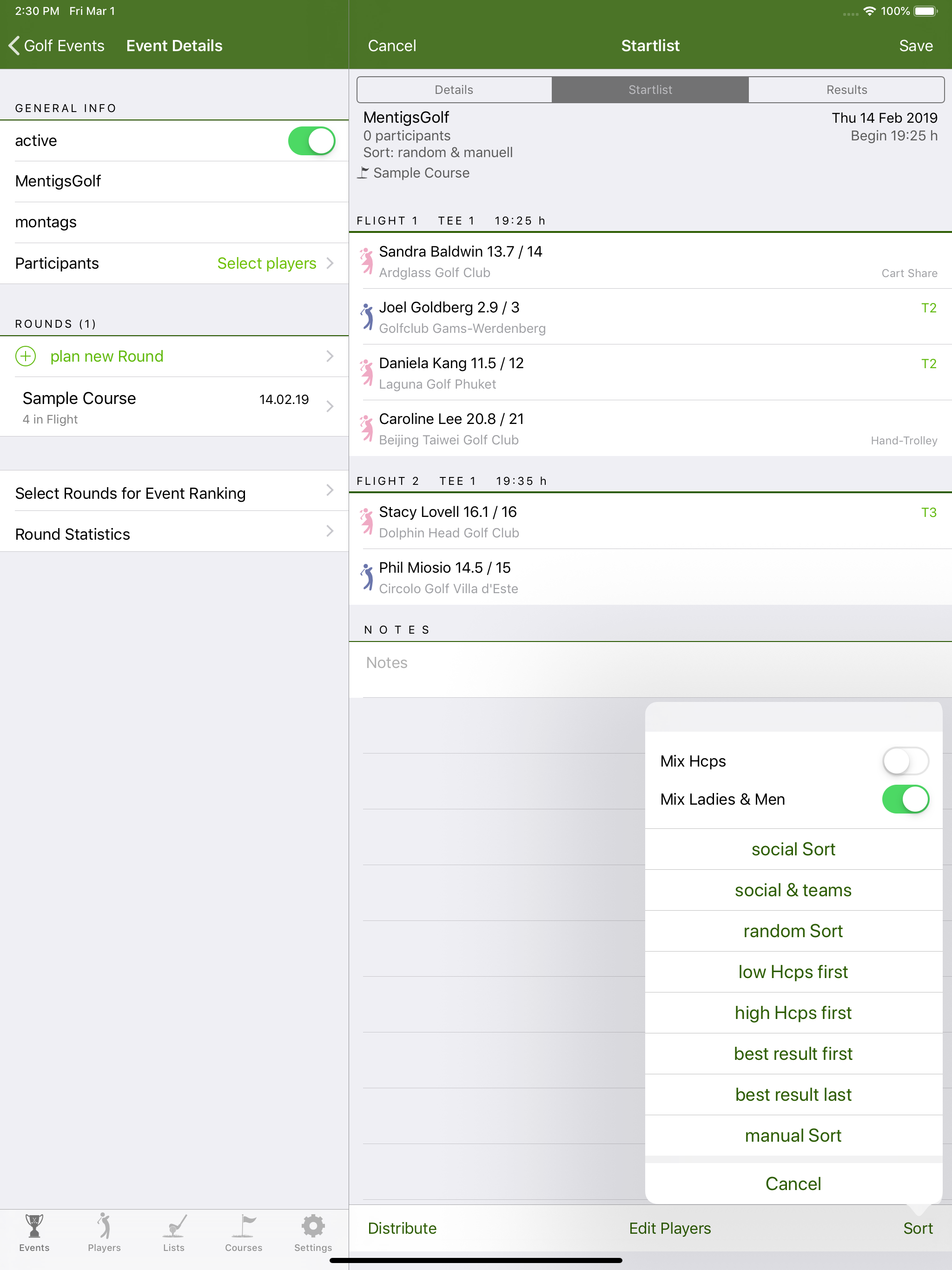This screenshot has width=952, height=1270.
Task: Tap the Sort button in bottom bar
Action: (x=918, y=1228)
